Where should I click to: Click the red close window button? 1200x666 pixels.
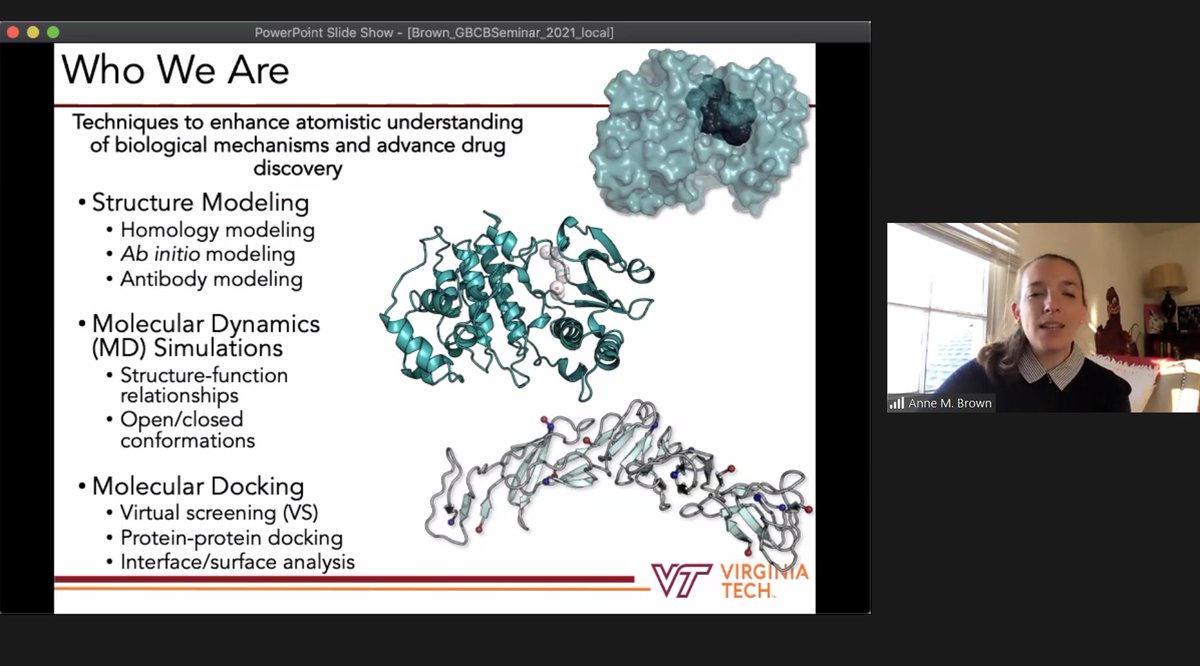click(x=13, y=32)
